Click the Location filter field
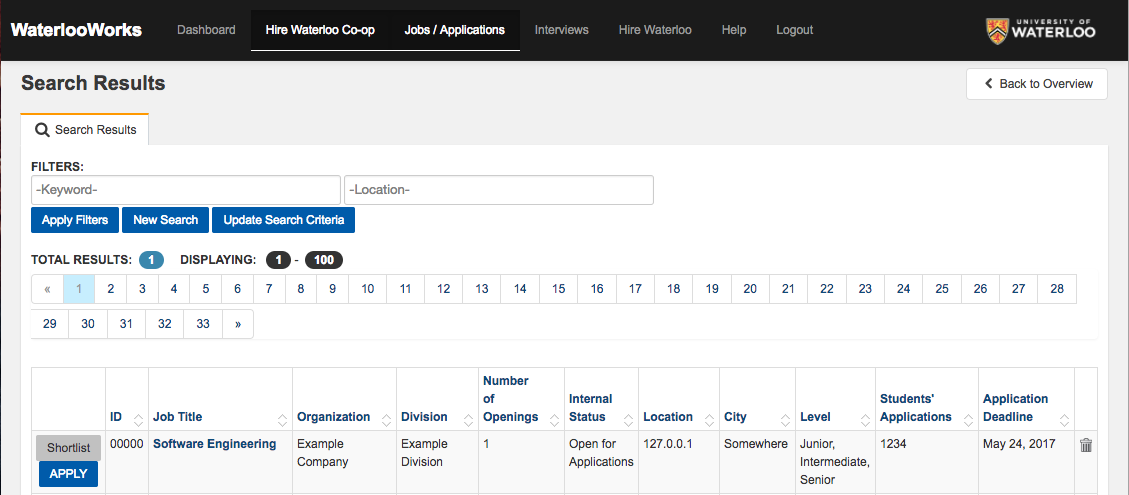 (x=499, y=190)
